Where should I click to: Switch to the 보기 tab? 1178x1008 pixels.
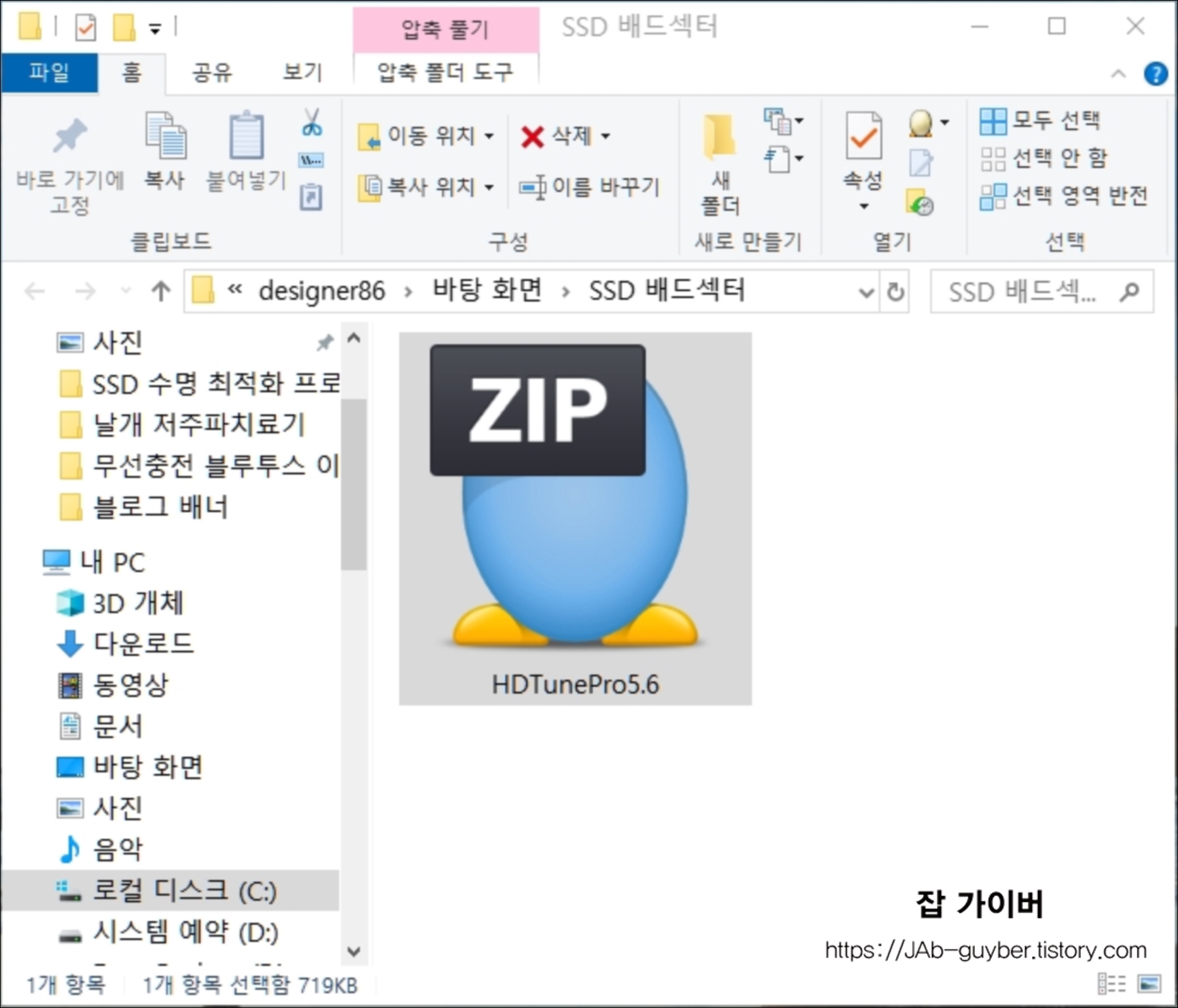(x=302, y=71)
